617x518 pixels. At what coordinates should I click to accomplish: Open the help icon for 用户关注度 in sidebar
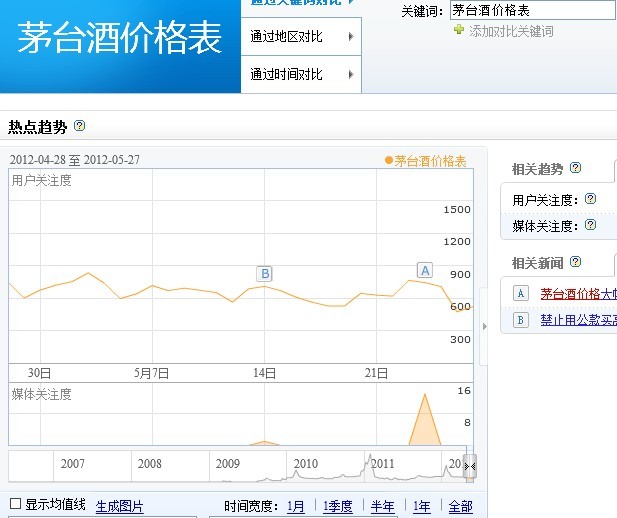coord(590,199)
